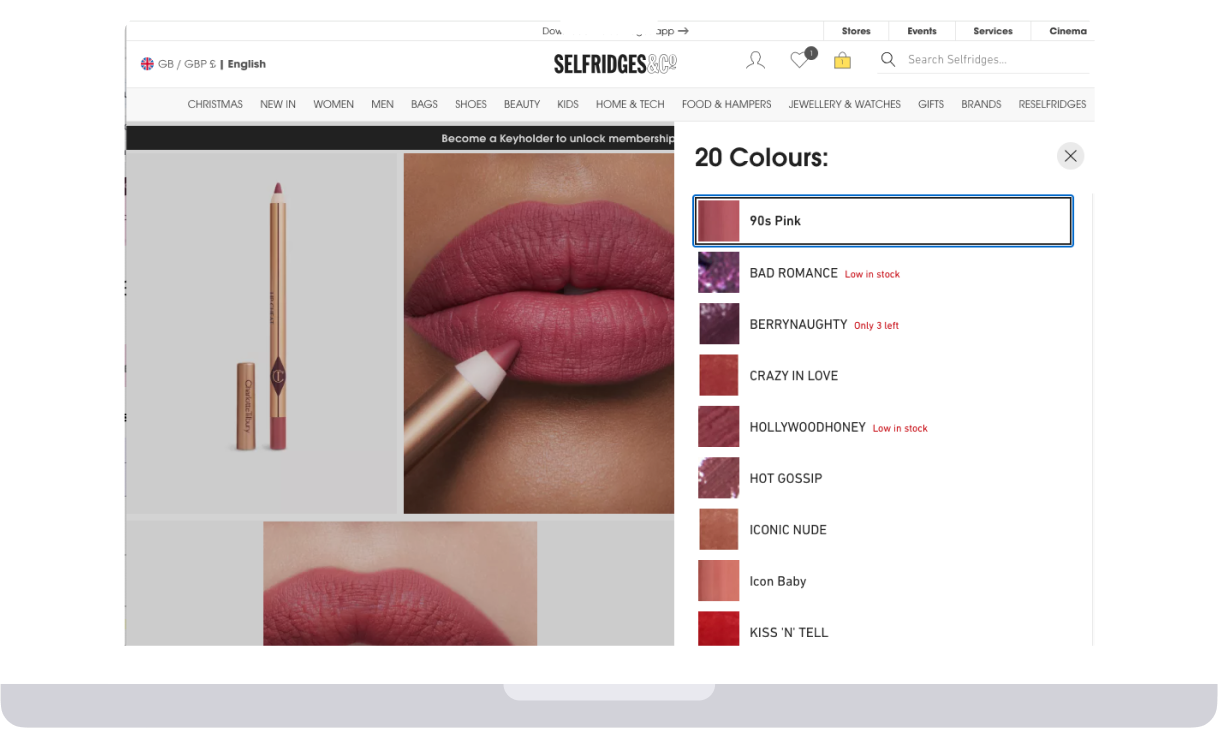Click the Selfridges & Co logo

pos(615,63)
